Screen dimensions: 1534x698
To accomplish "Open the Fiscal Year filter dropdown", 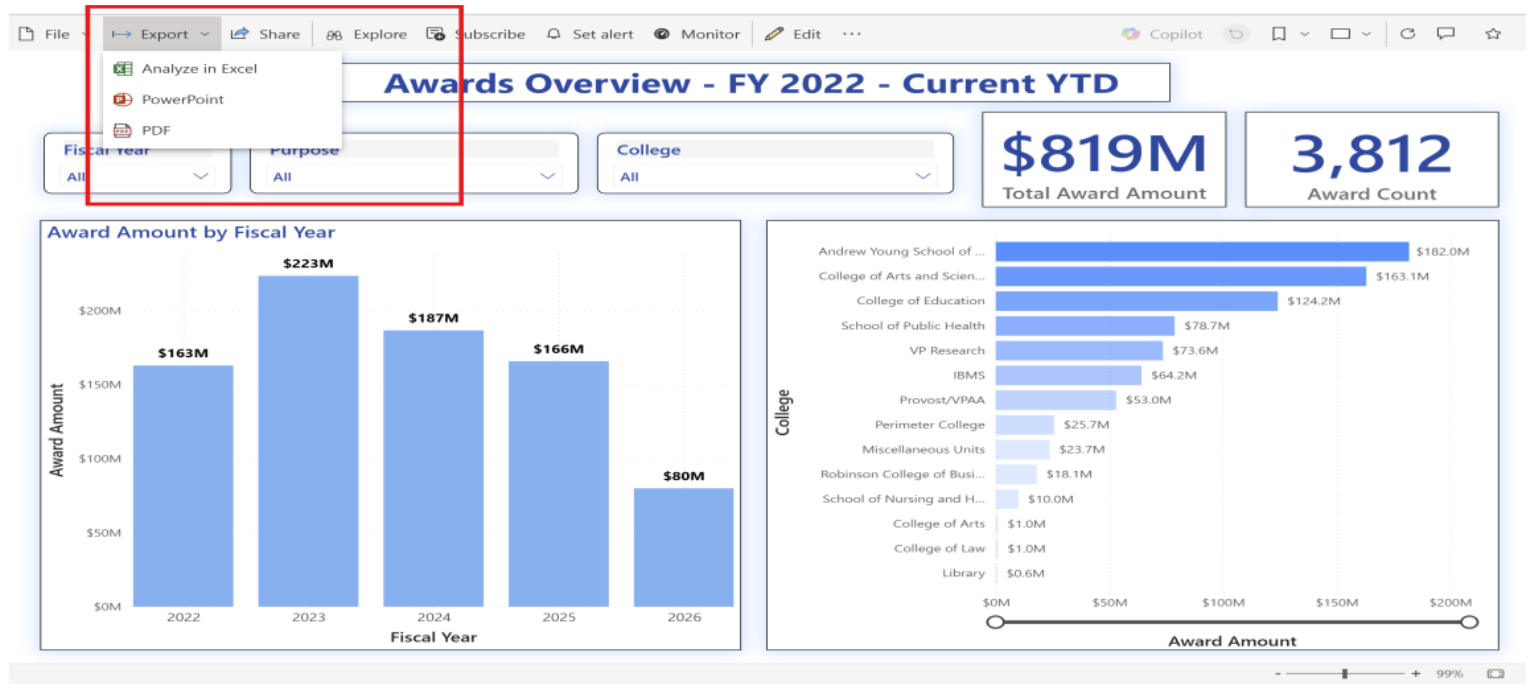I will coord(201,177).
